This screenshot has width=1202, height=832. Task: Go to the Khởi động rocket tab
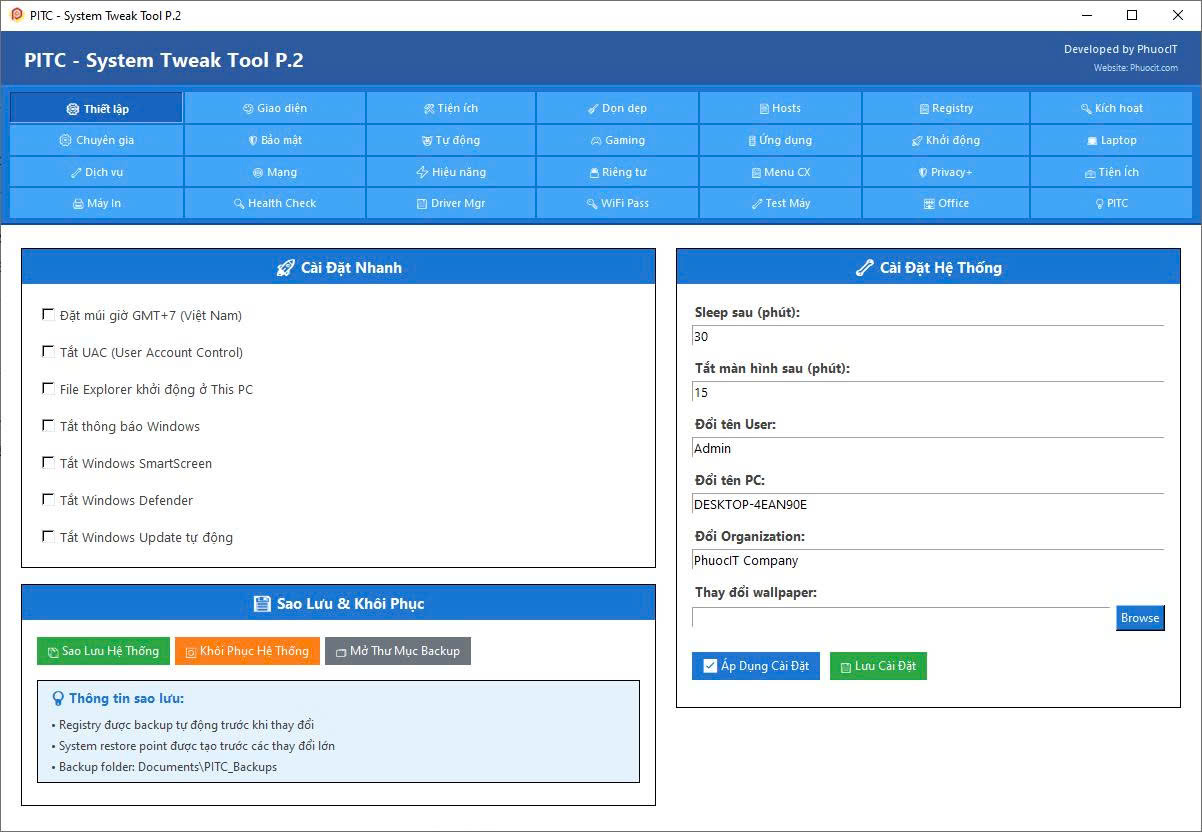(x=945, y=140)
